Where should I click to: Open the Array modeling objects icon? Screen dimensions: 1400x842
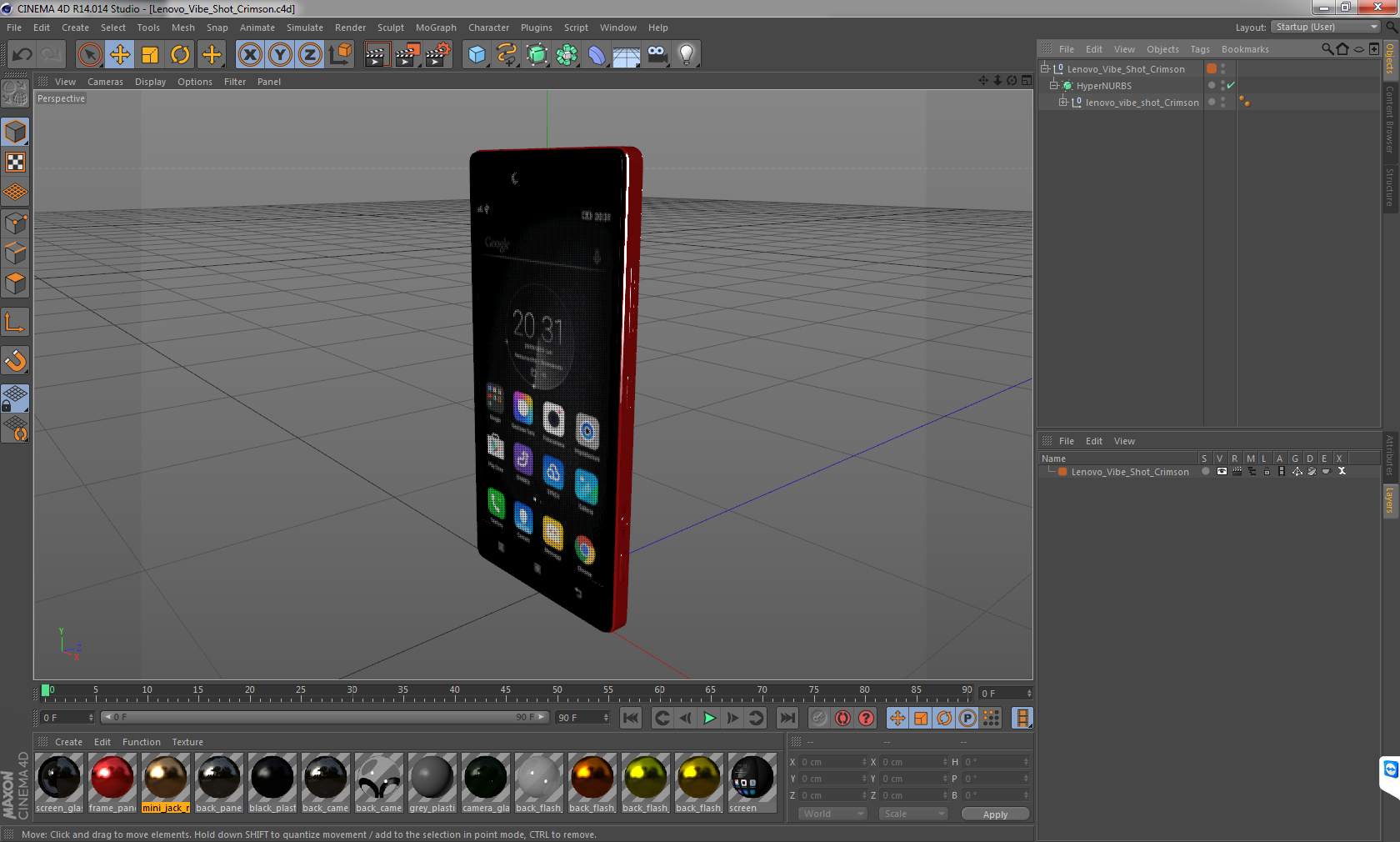coord(567,55)
